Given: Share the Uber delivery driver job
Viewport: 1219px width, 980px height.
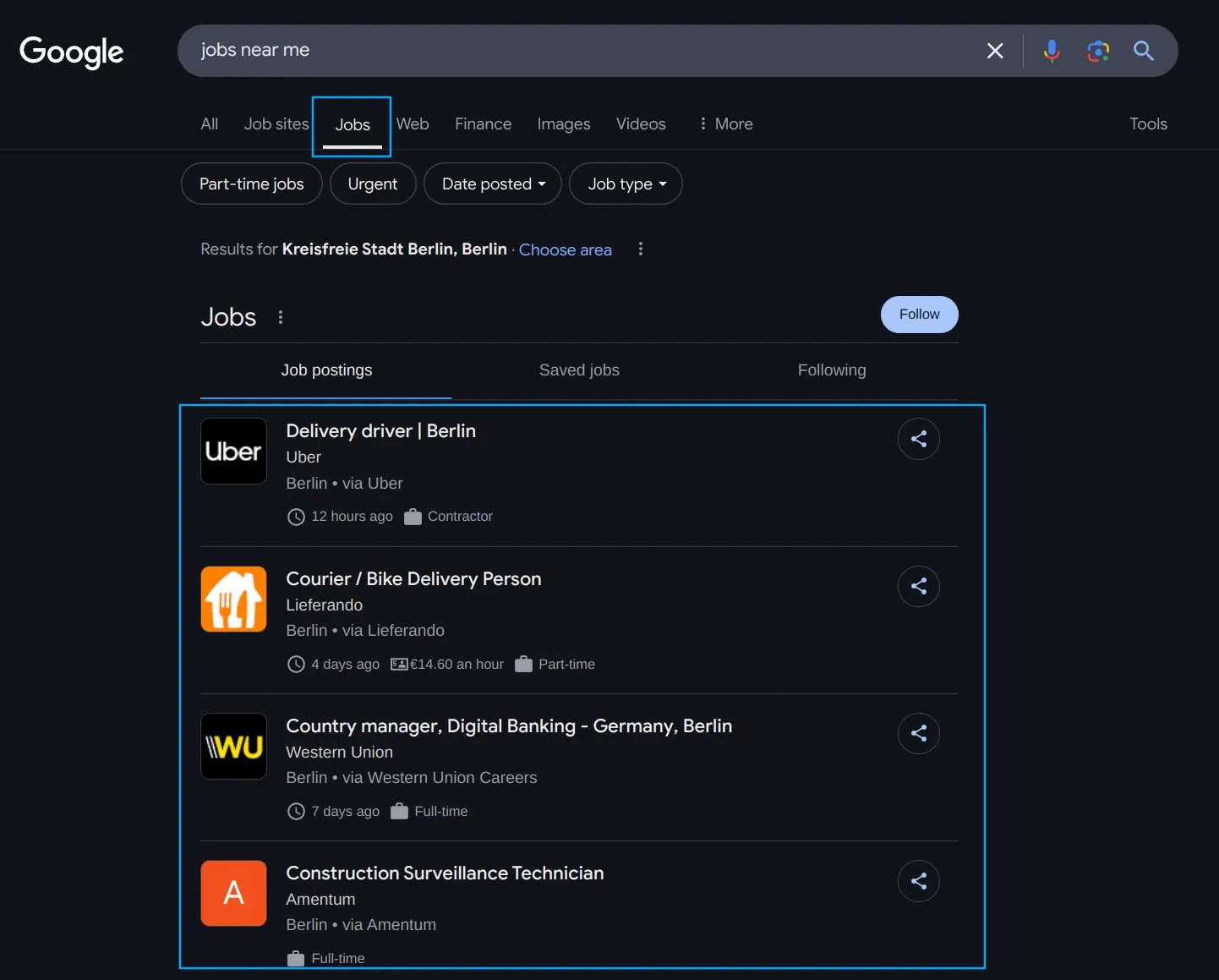Looking at the screenshot, I should (918, 439).
